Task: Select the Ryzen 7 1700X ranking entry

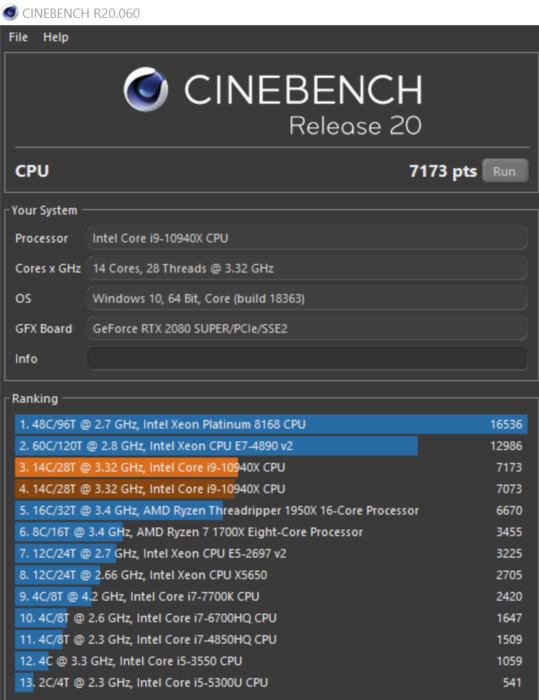Action: [x=271, y=532]
